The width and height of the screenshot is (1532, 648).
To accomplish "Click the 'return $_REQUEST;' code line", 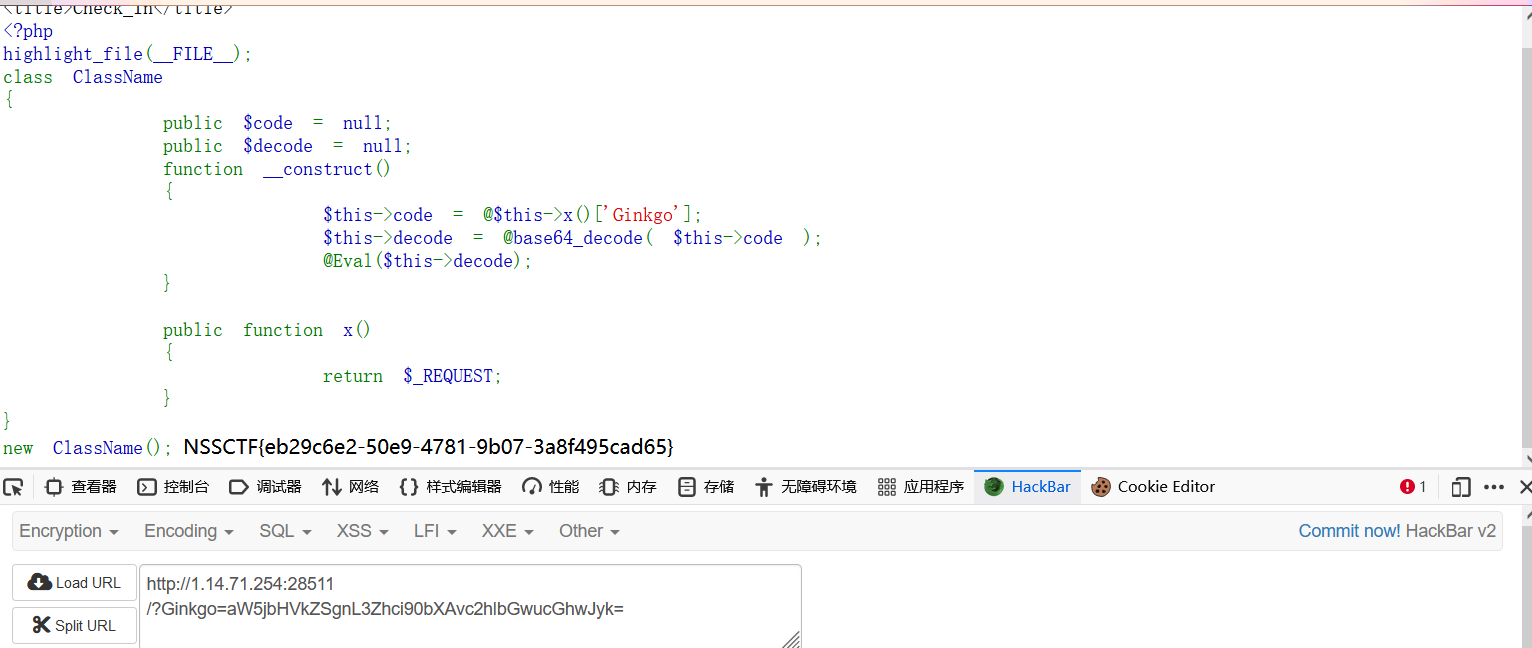I will tap(412, 376).
